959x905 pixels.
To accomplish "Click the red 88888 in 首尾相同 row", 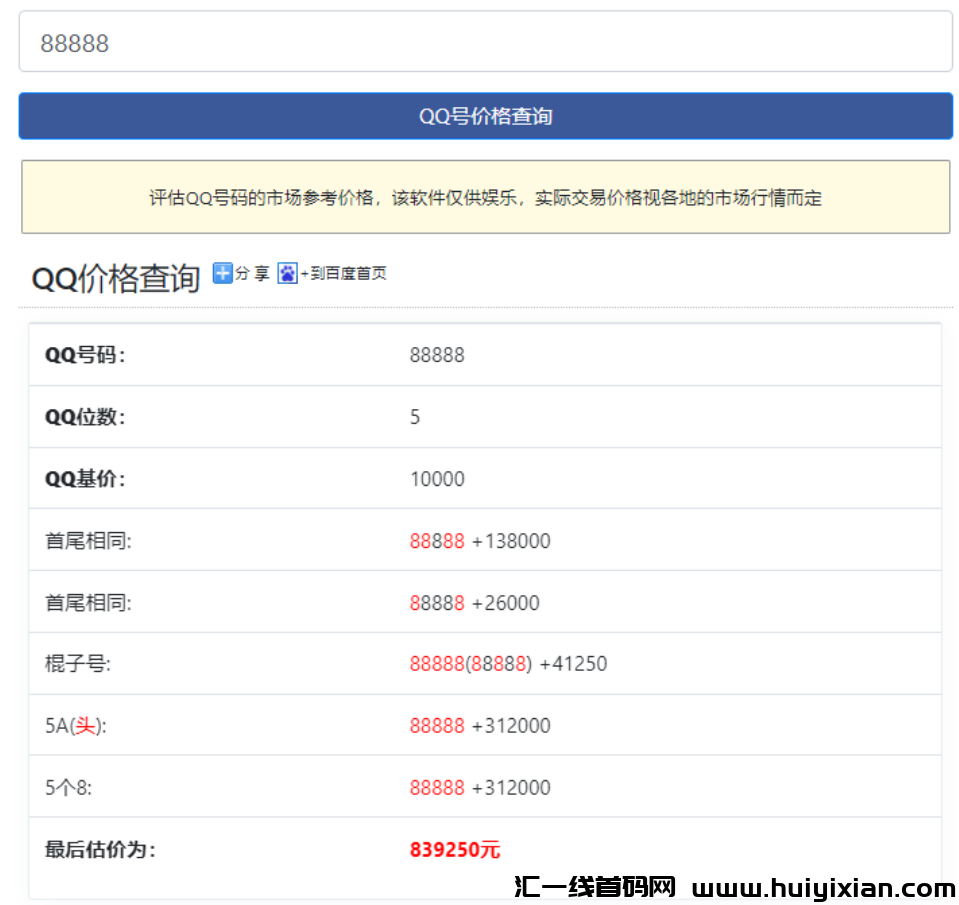I will click(432, 540).
